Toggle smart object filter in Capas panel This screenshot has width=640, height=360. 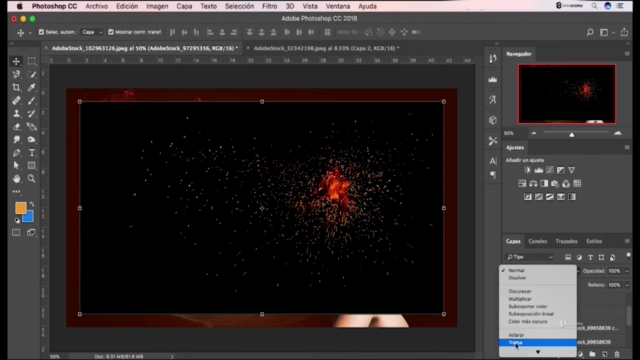pos(613,257)
